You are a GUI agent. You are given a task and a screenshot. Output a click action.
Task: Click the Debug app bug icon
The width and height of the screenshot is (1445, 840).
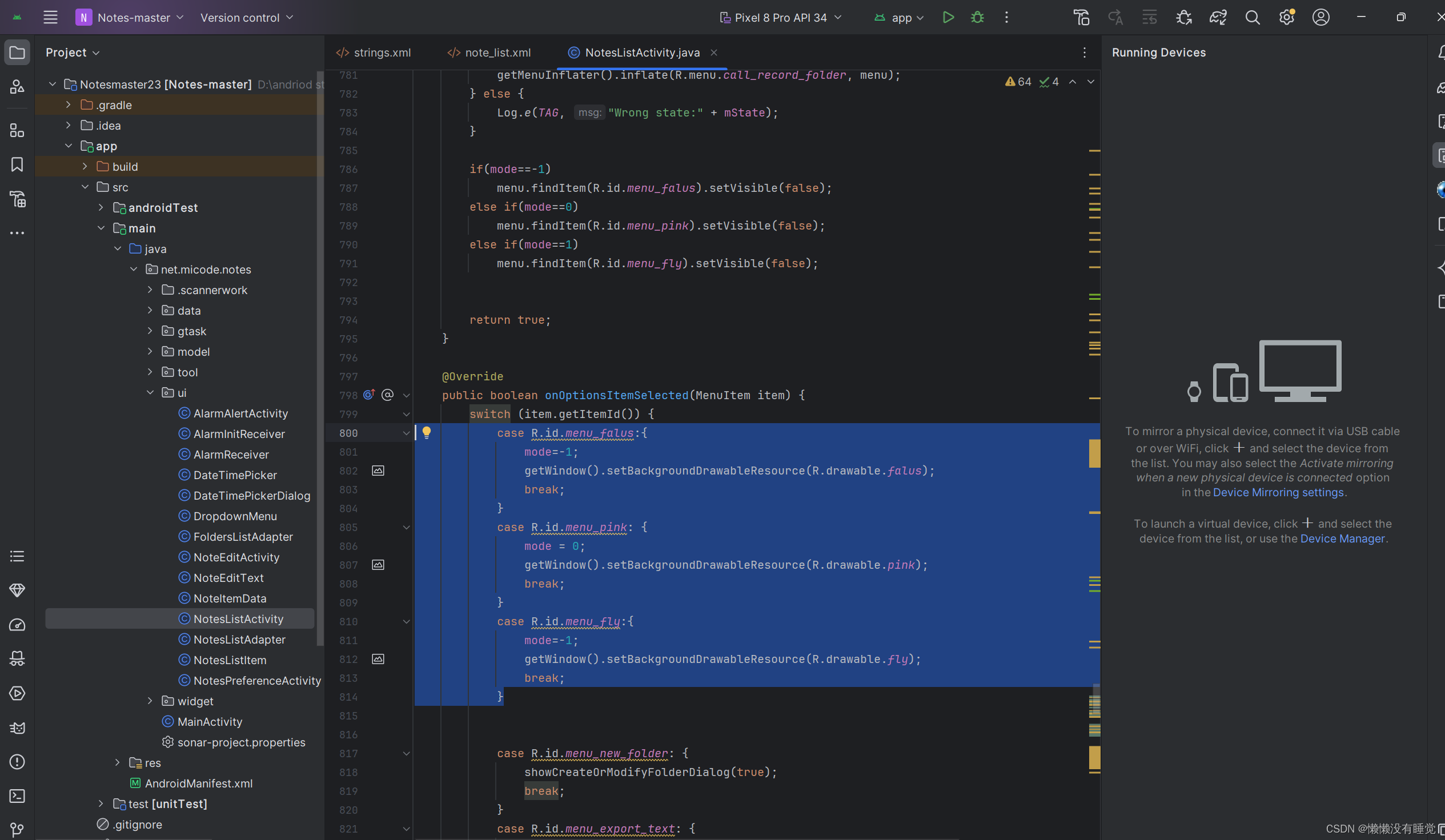point(977,17)
